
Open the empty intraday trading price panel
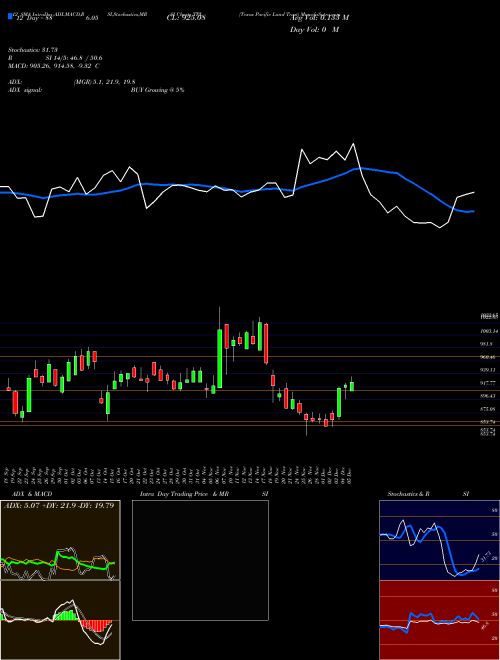coord(200,560)
